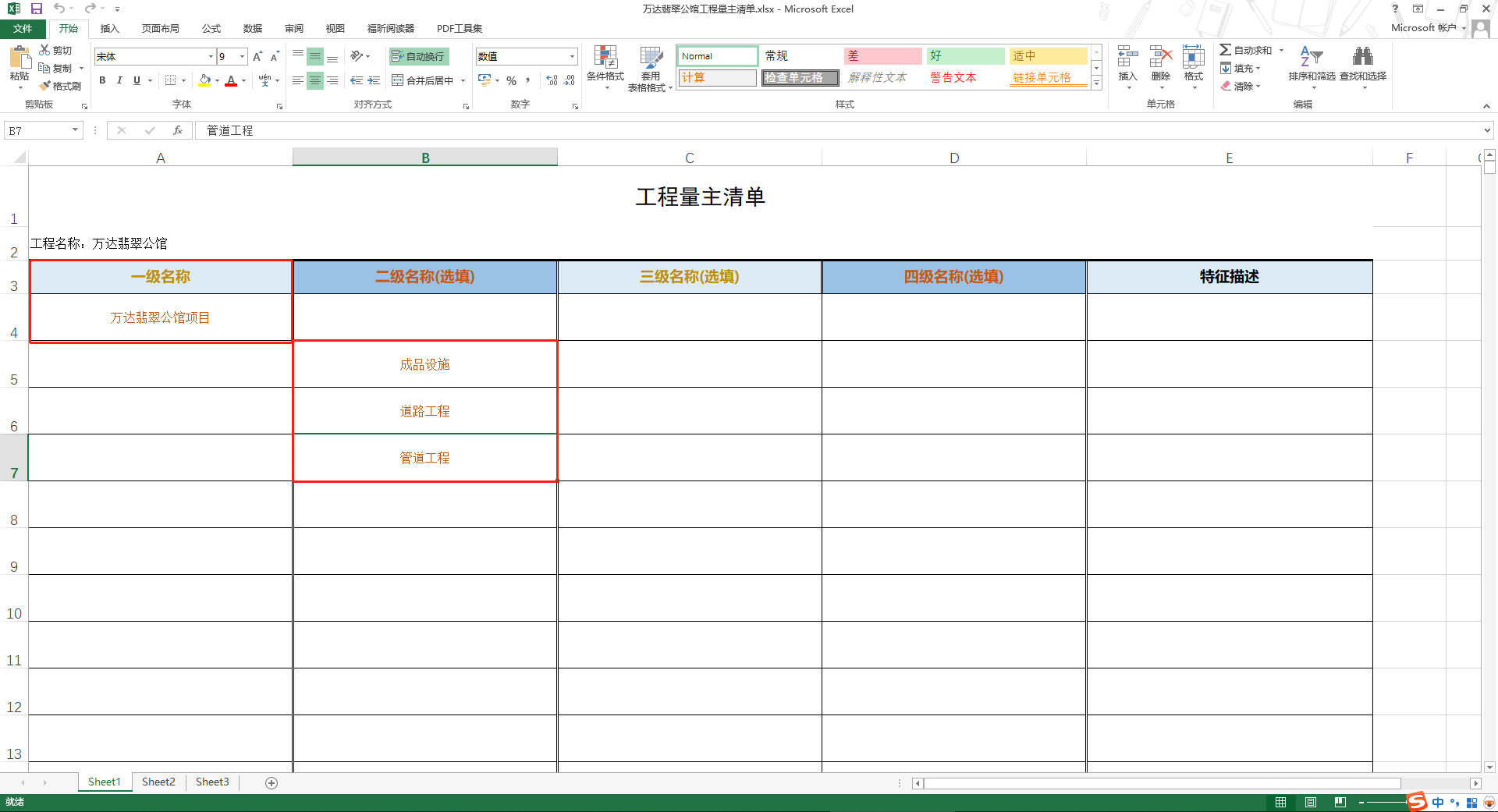Image resolution: width=1498 pixels, height=812 pixels.
Task: Toggle middle vertical alignment
Action: [315, 56]
